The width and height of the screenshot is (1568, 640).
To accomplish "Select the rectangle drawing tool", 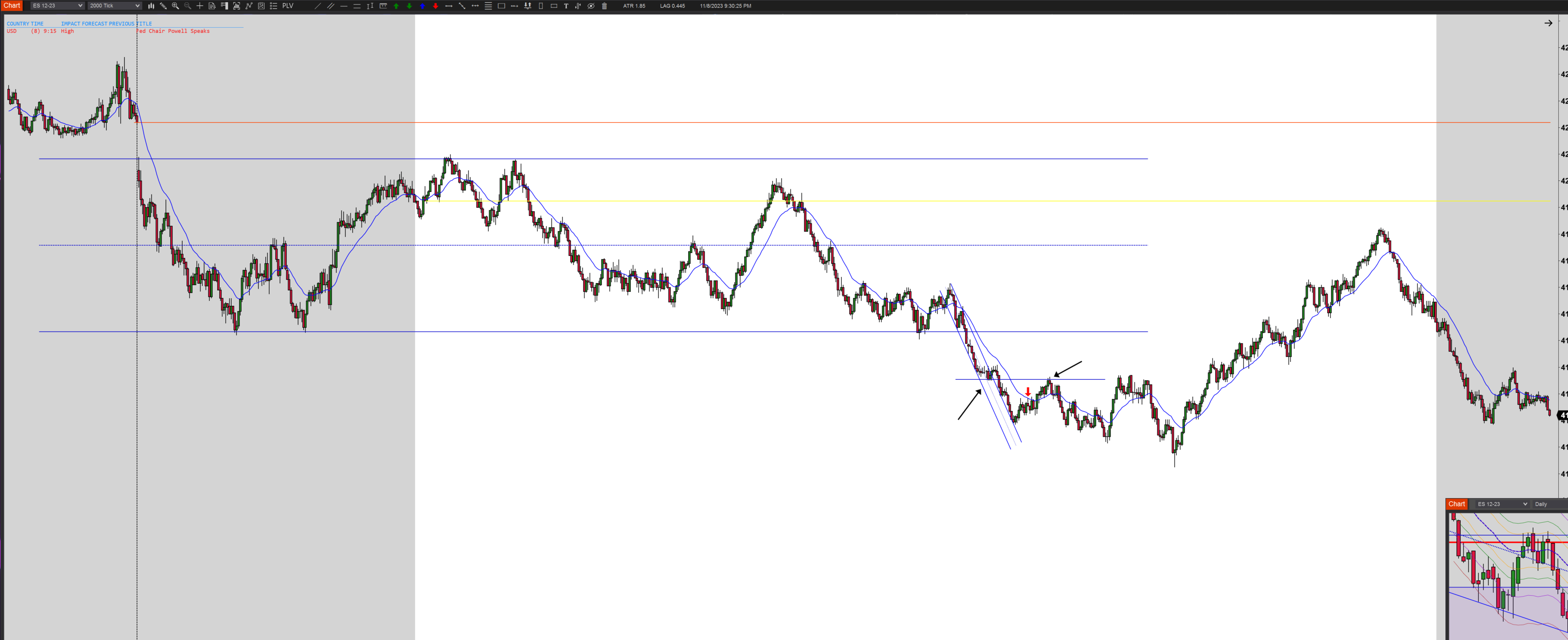I will tap(502, 6).
